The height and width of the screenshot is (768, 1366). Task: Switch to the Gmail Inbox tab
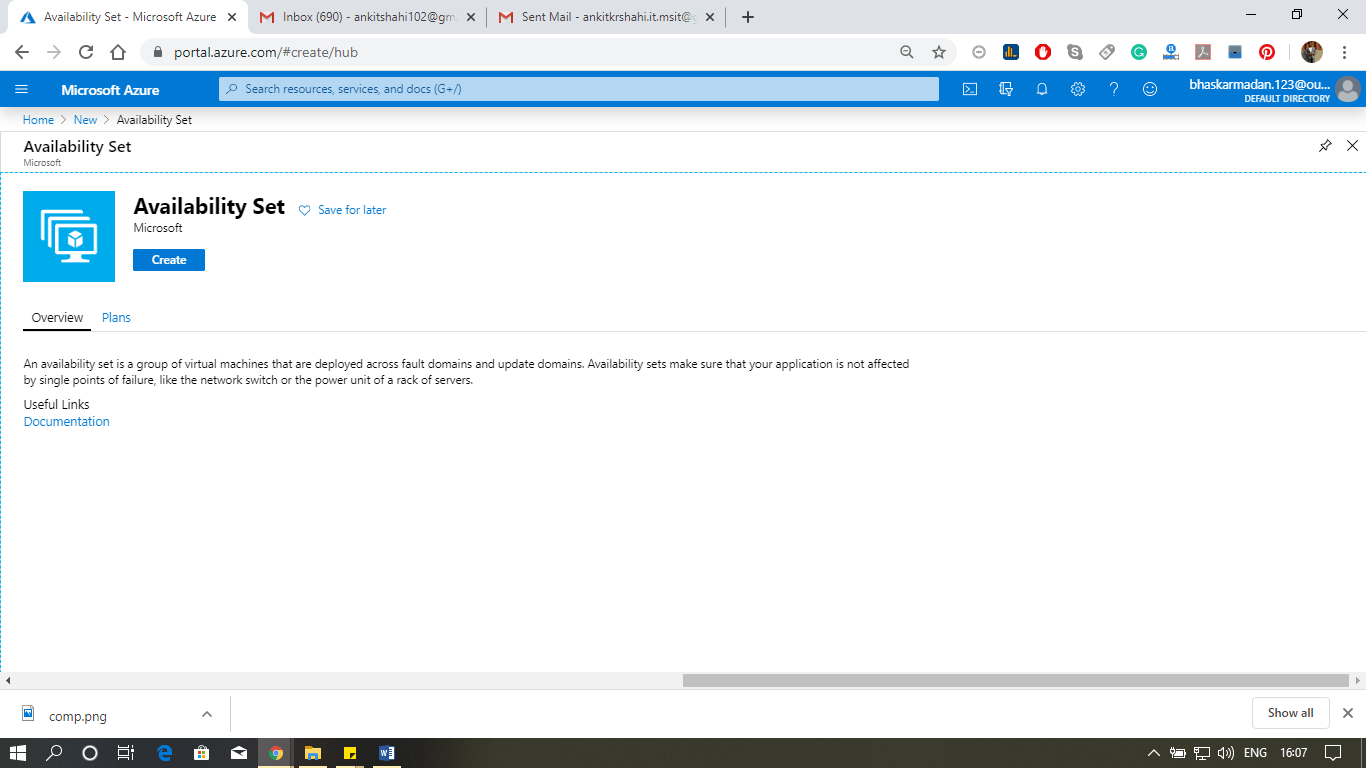coord(367,17)
